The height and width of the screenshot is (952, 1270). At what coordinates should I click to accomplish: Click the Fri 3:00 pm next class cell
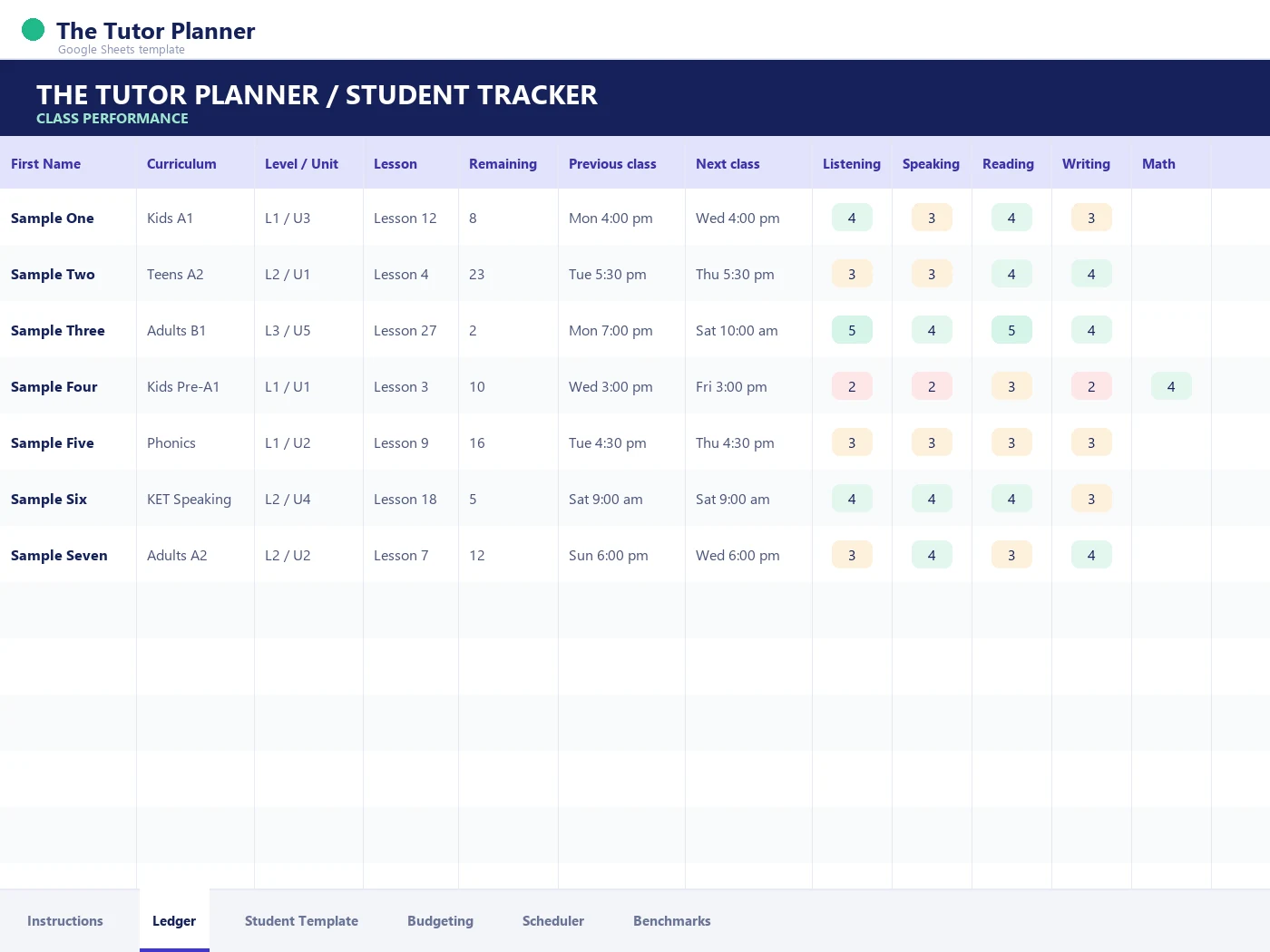click(748, 386)
